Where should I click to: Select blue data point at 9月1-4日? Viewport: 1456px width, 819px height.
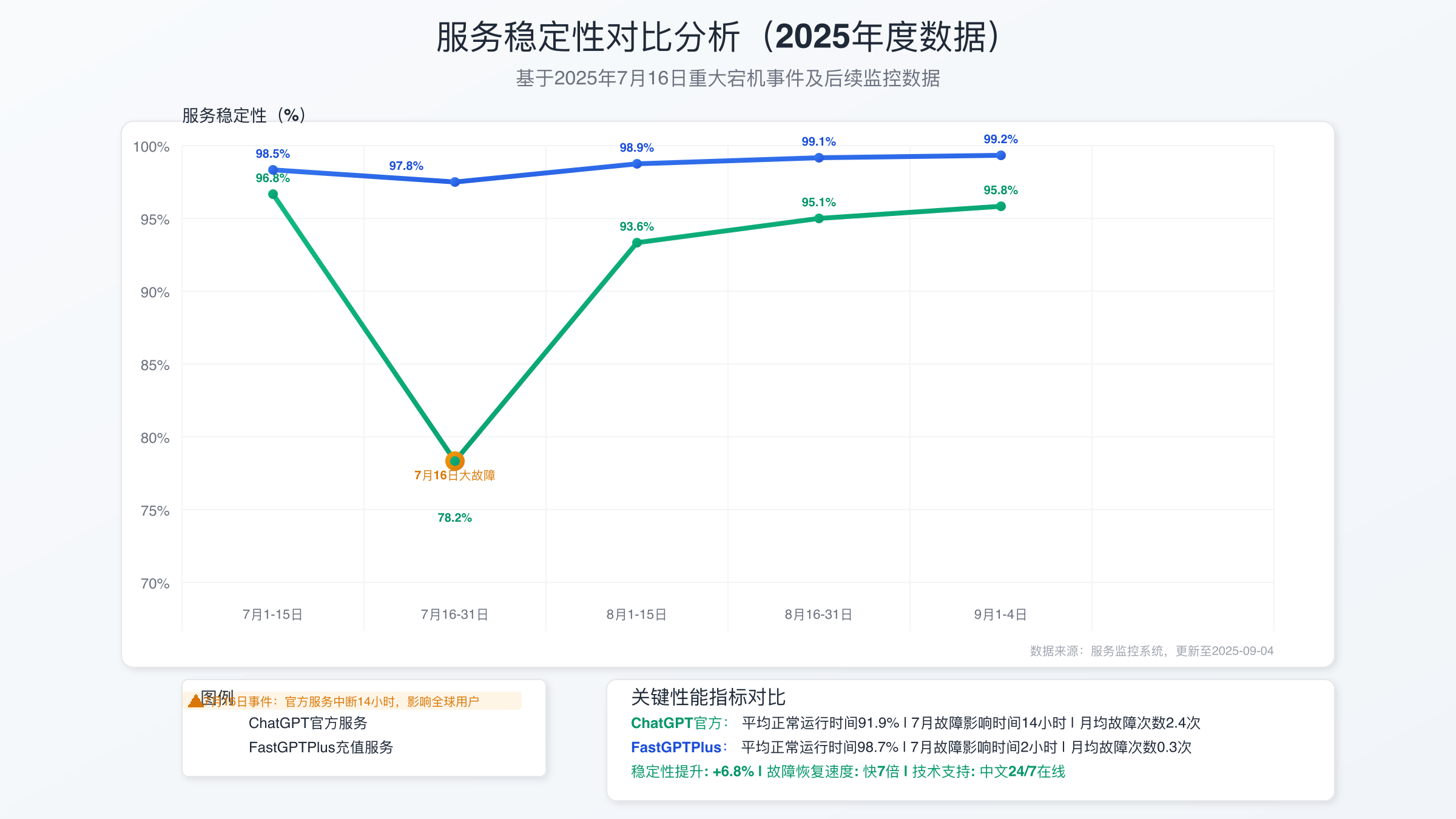[x=1001, y=155]
